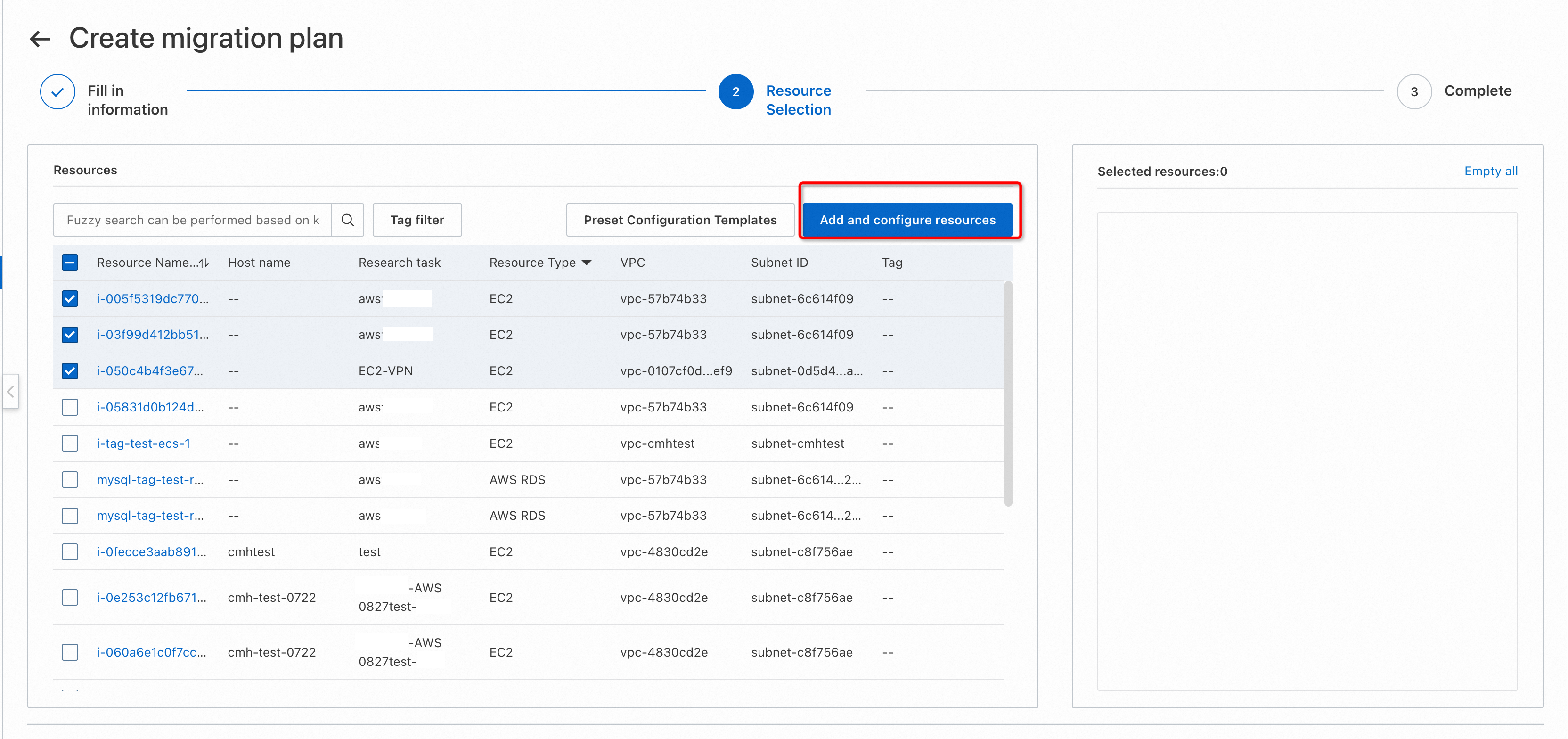The image size is (1568, 739).
Task: Select the i-0fecce3aab891 resource checkbox
Action: pos(70,551)
